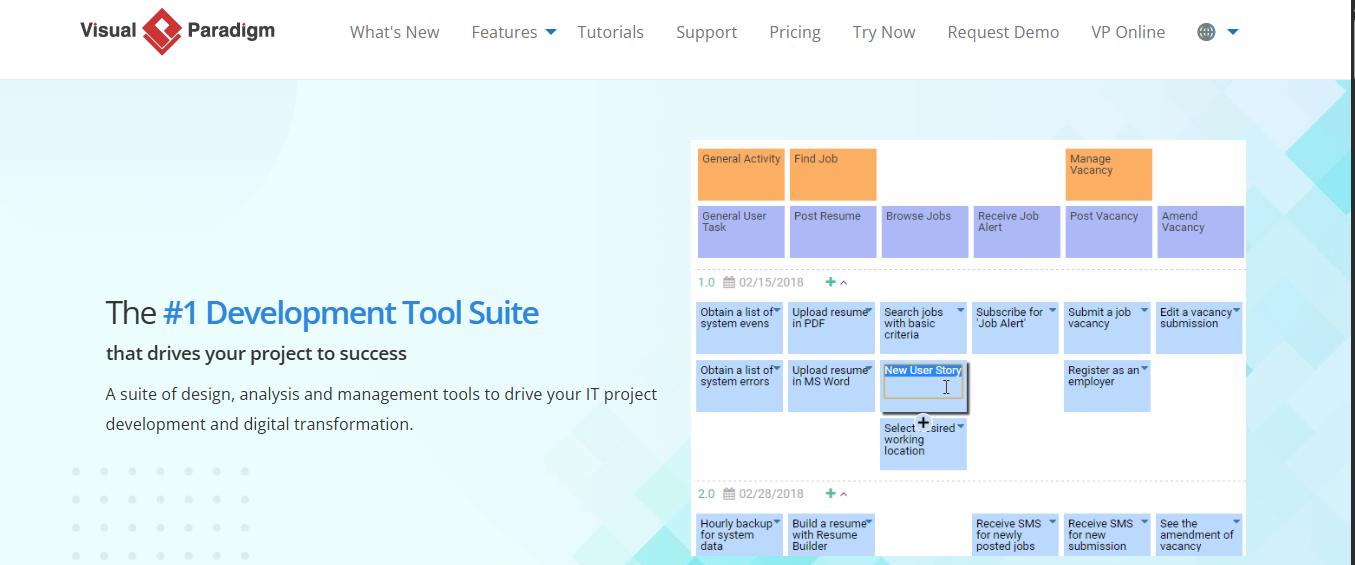Click the 'Upload resume in MS Word' story
The image size is (1355, 565).
831,386
